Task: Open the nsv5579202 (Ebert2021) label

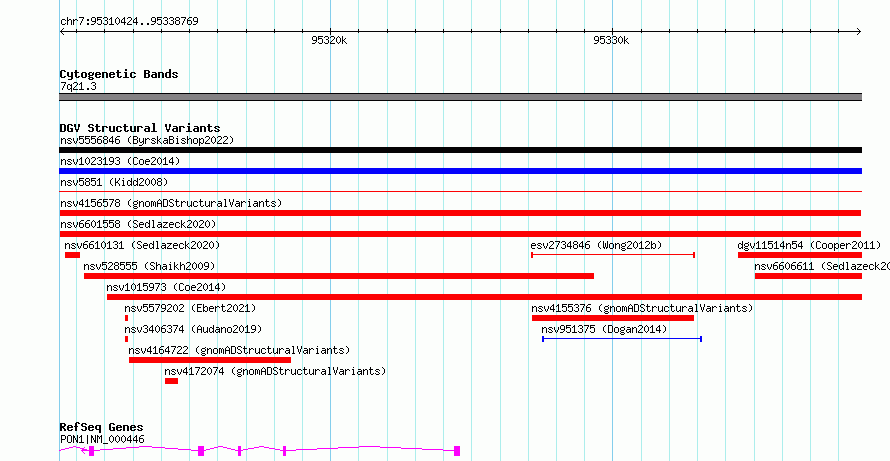Action: coord(190,308)
